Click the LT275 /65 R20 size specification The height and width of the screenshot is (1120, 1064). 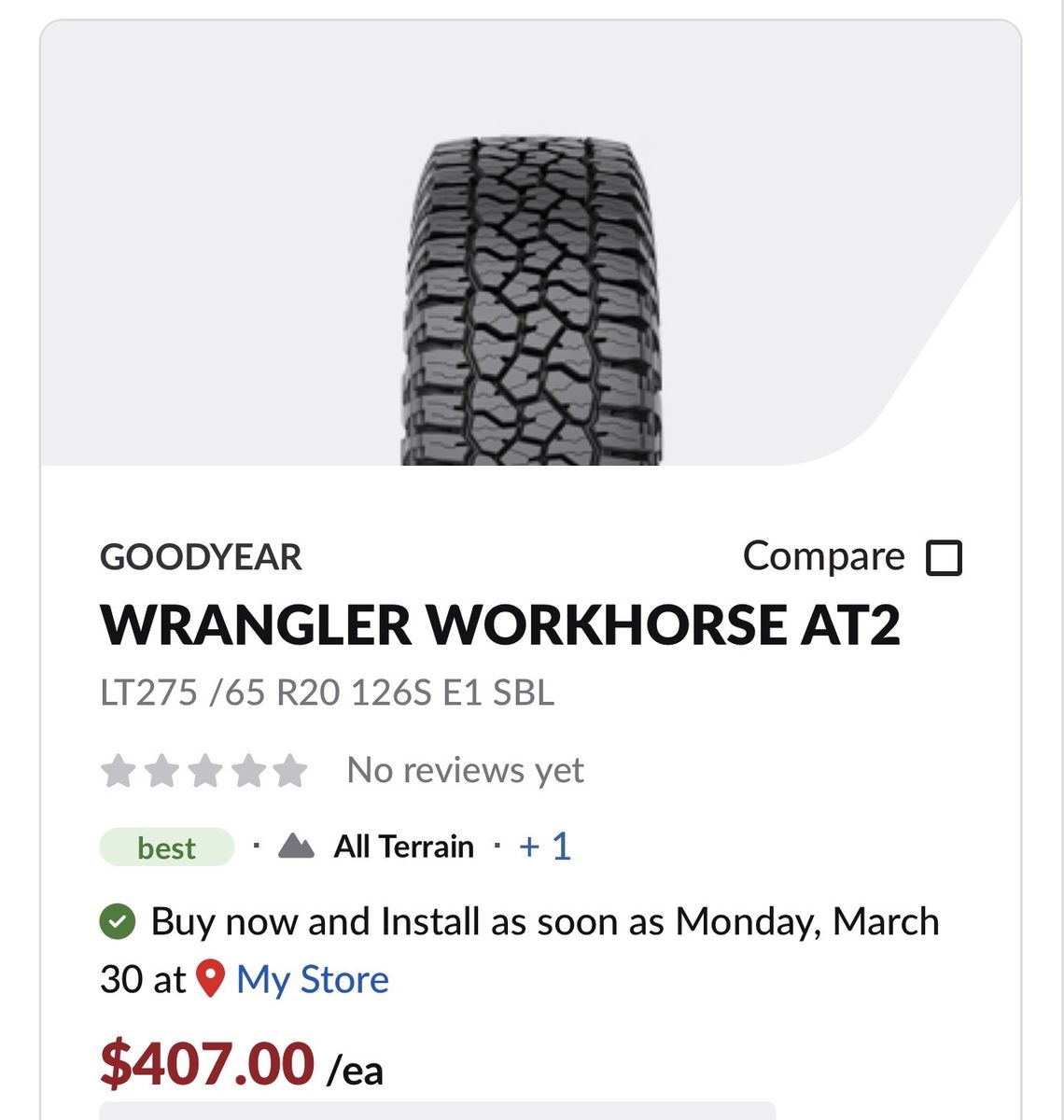pos(327,693)
